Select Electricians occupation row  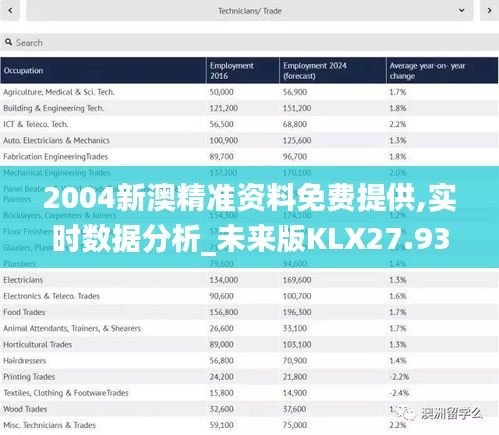(x=249, y=280)
